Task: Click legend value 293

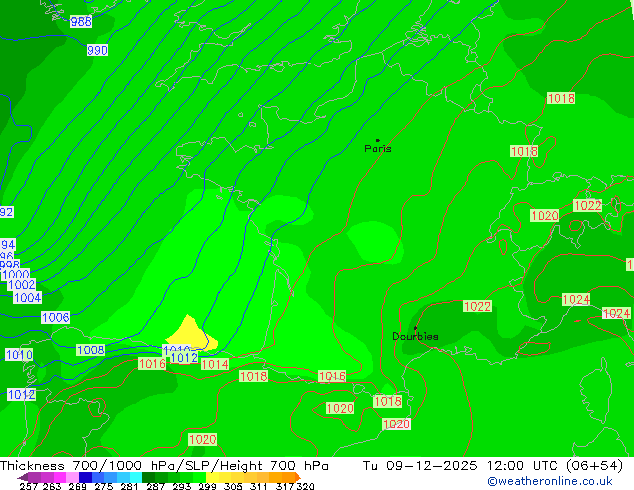Action: coord(182,486)
